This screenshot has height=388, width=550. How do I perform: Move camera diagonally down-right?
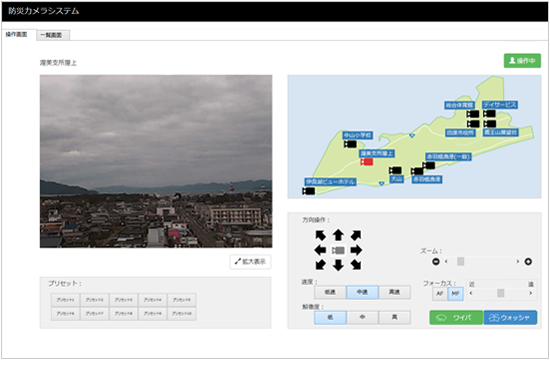coord(356,265)
